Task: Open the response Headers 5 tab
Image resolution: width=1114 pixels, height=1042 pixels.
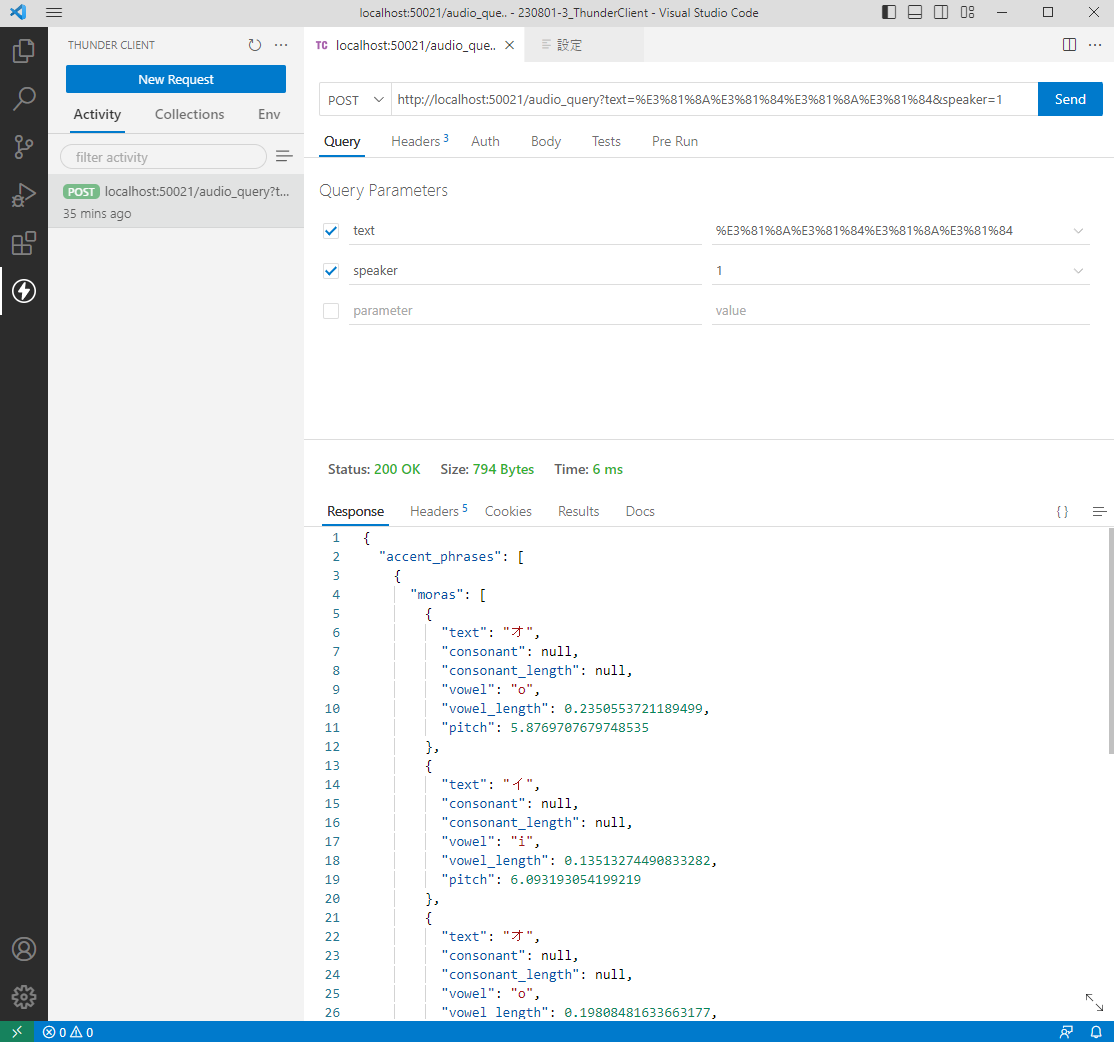Action: [438, 511]
